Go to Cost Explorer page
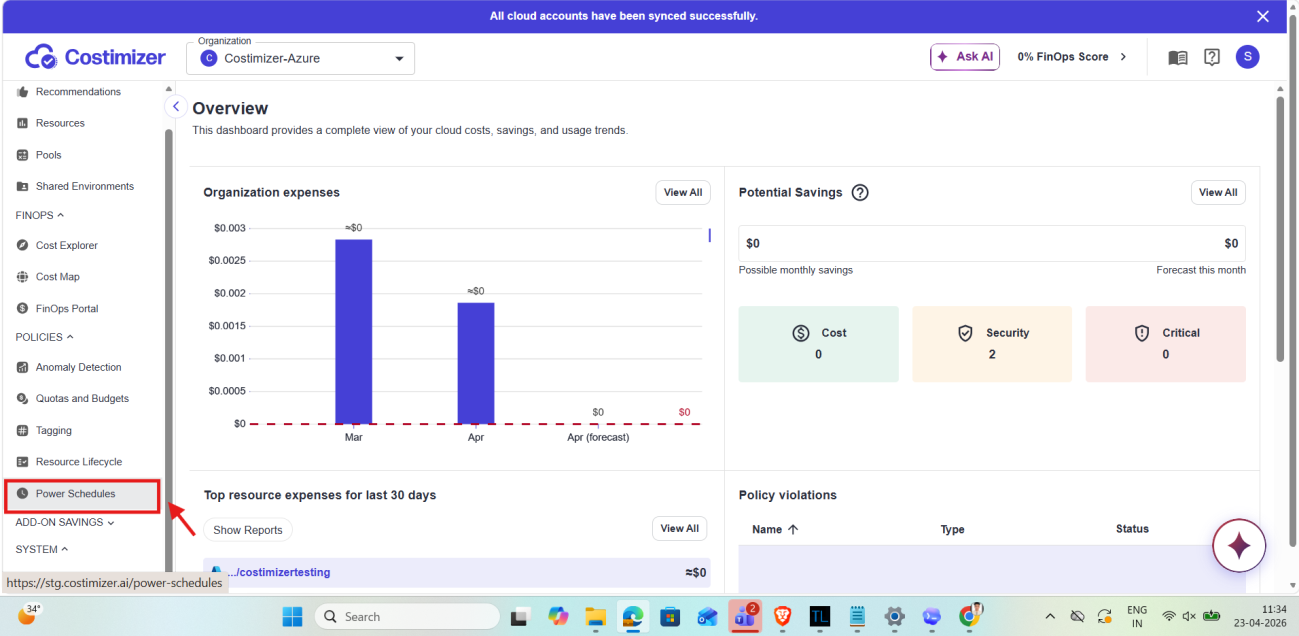1299x636 pixels. pyautogui.click(x=67, y=245)
